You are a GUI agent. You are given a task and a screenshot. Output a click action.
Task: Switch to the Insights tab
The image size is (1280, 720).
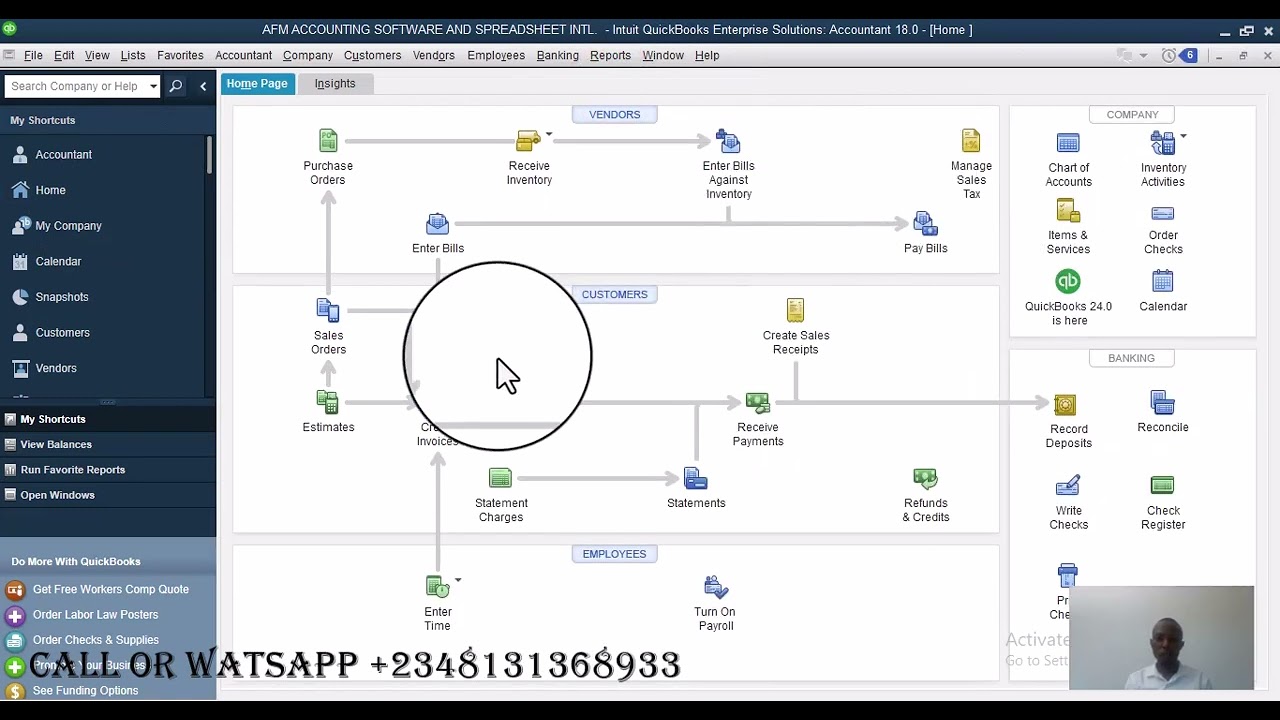[x=335, y=84]
